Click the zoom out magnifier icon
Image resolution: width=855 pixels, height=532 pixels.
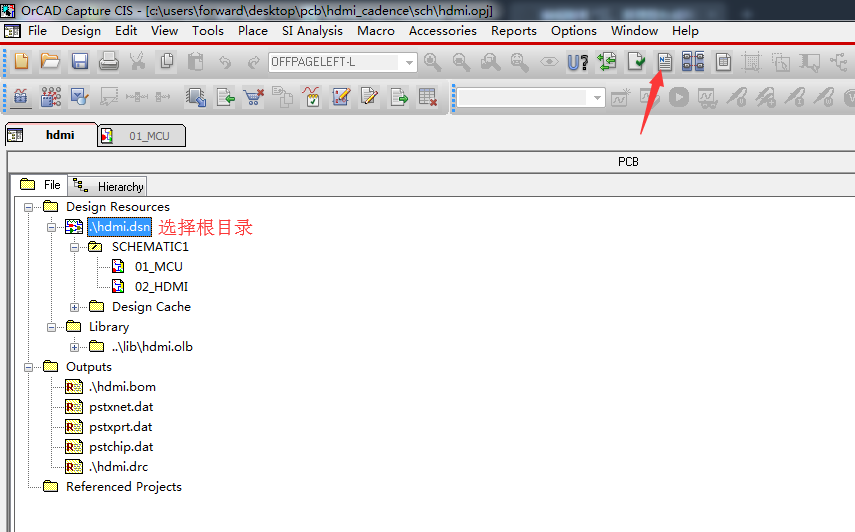[461, 62]
